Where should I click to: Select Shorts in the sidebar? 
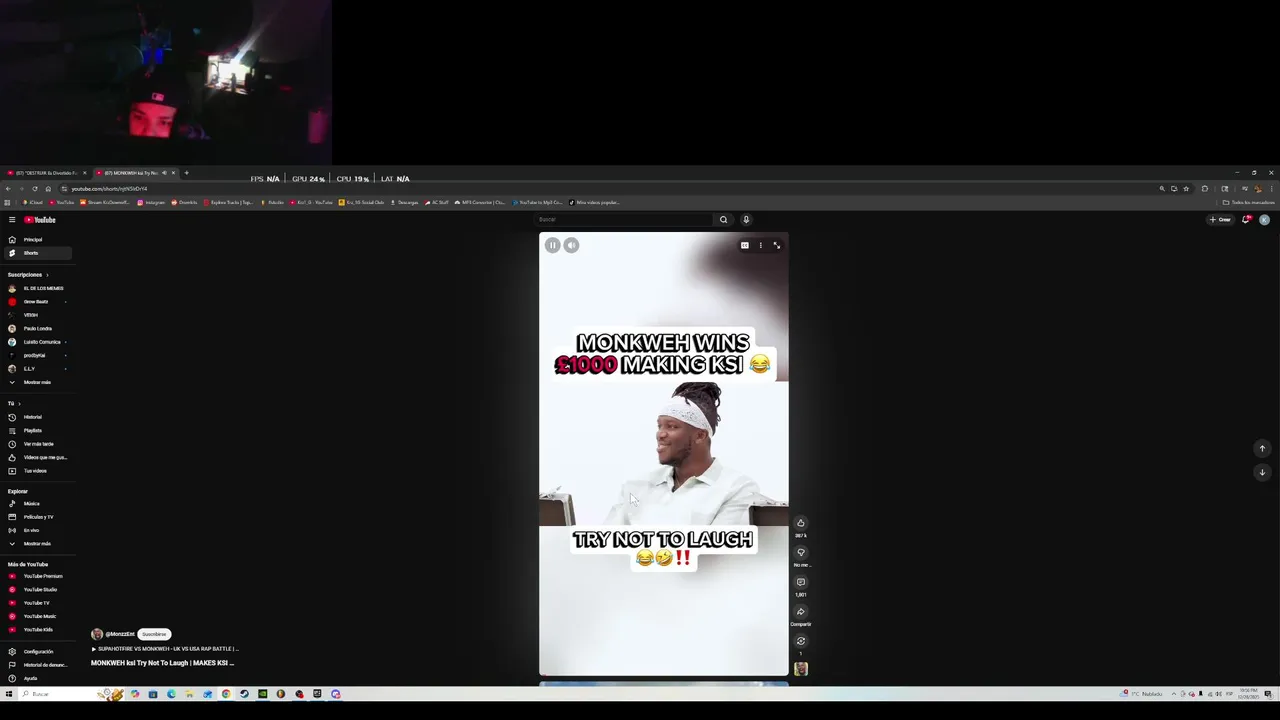pos(36,253)
